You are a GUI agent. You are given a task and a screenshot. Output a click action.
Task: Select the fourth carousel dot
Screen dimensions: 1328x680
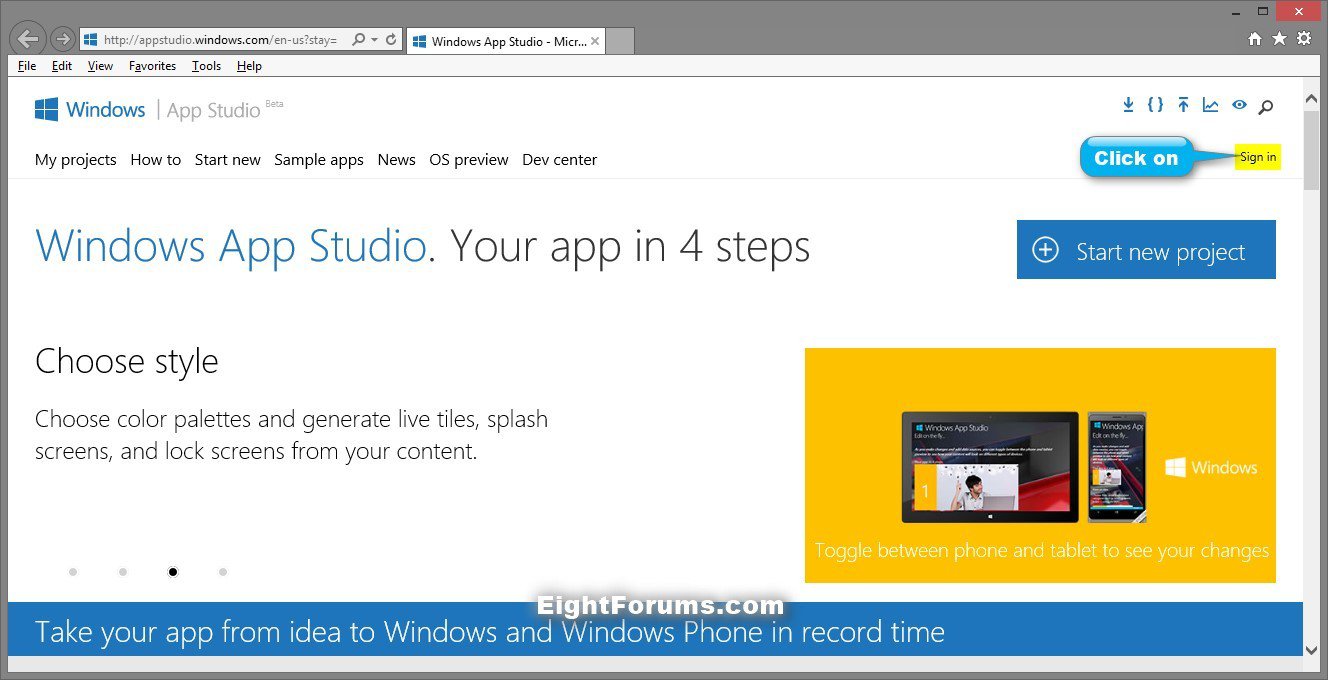coord(223,572)
